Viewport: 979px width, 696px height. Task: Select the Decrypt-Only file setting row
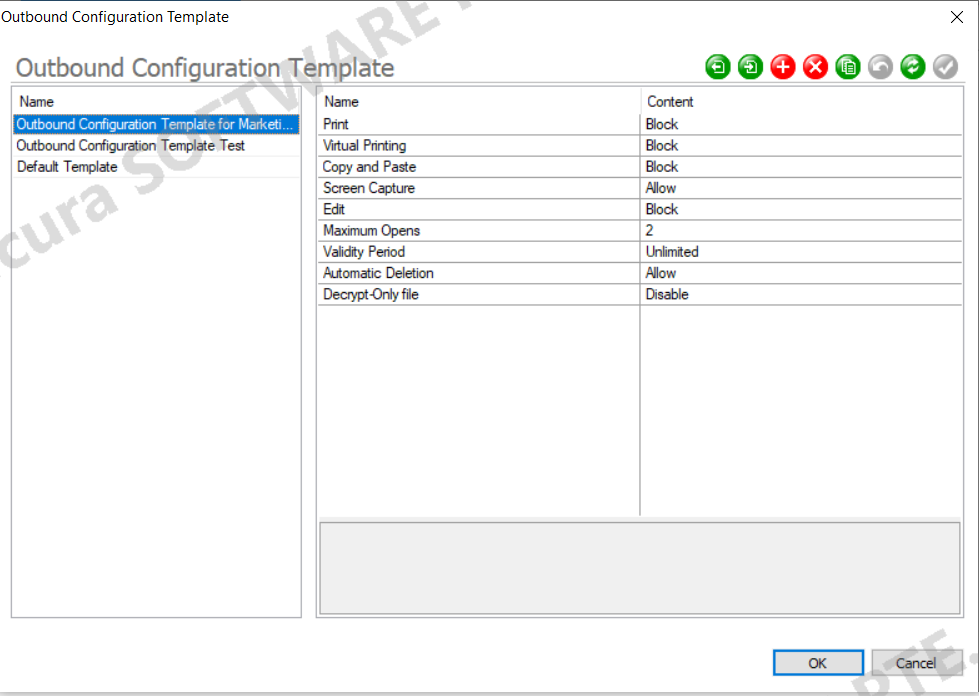coord(400,294)
